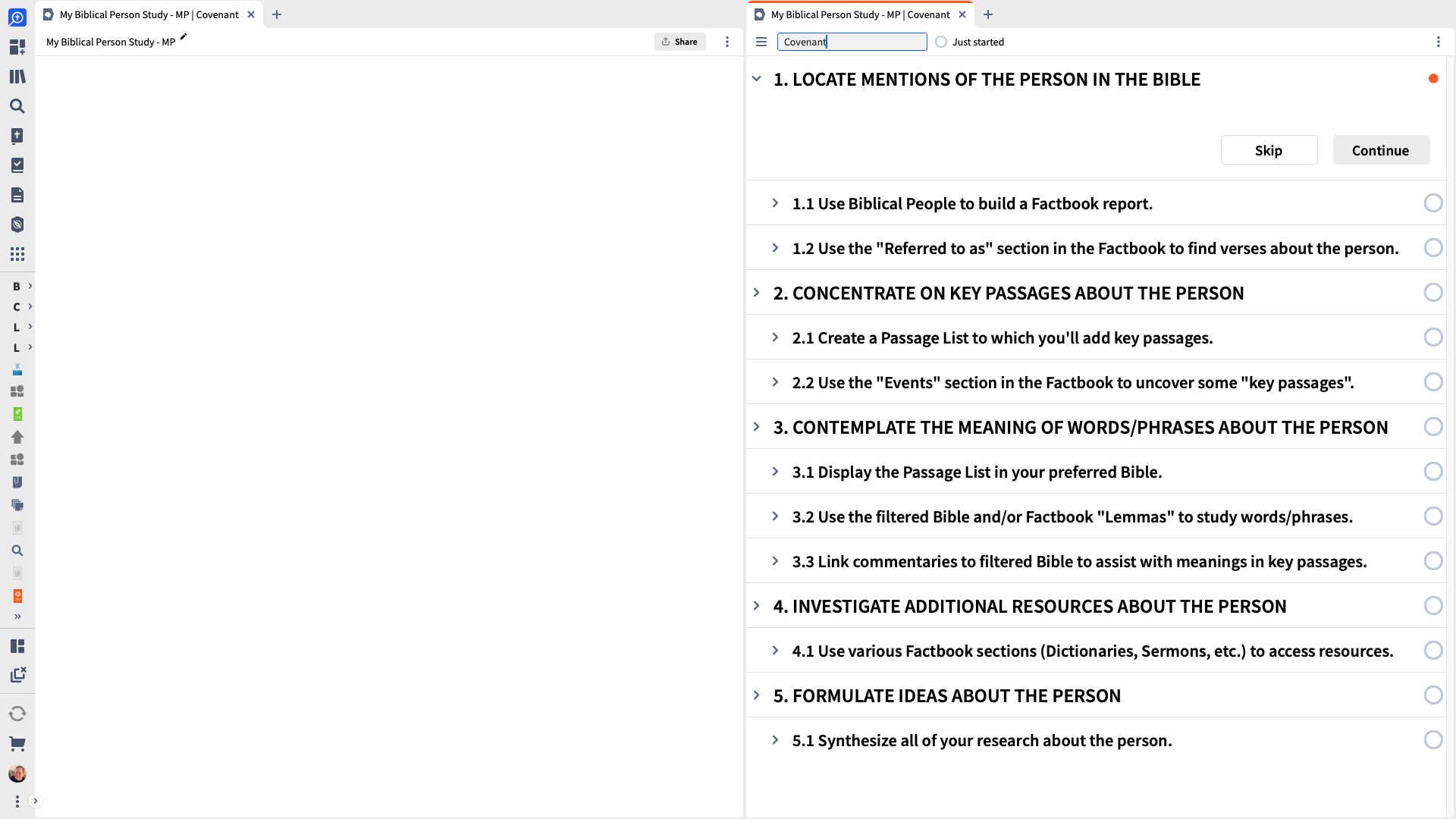The image size is (1456, 819).
Task: Expand step 3.3 Link commentaries
Action: tap(775, 561)
